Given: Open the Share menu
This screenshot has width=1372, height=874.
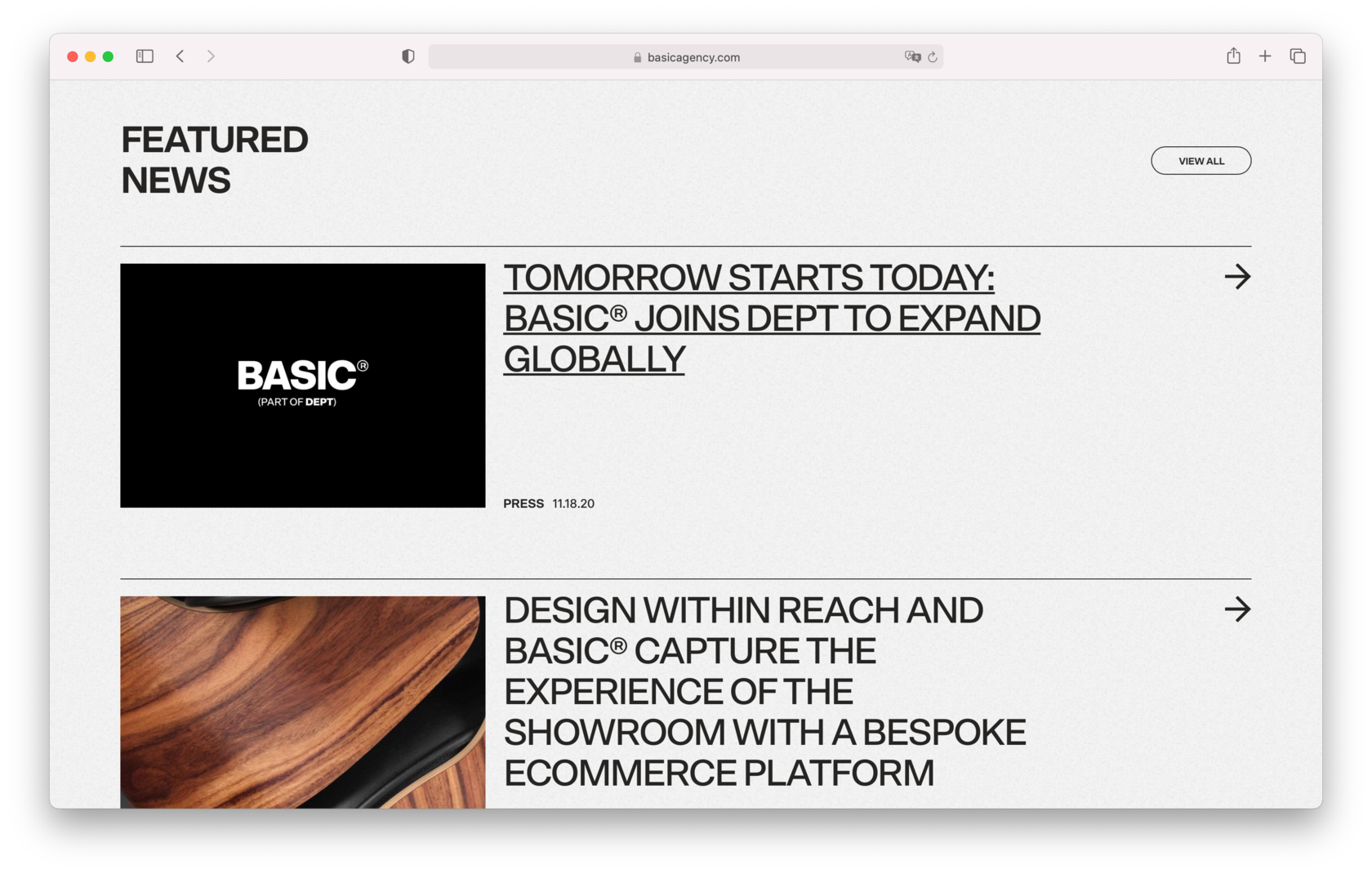Looking at the screenshot, I should 1233,56.
